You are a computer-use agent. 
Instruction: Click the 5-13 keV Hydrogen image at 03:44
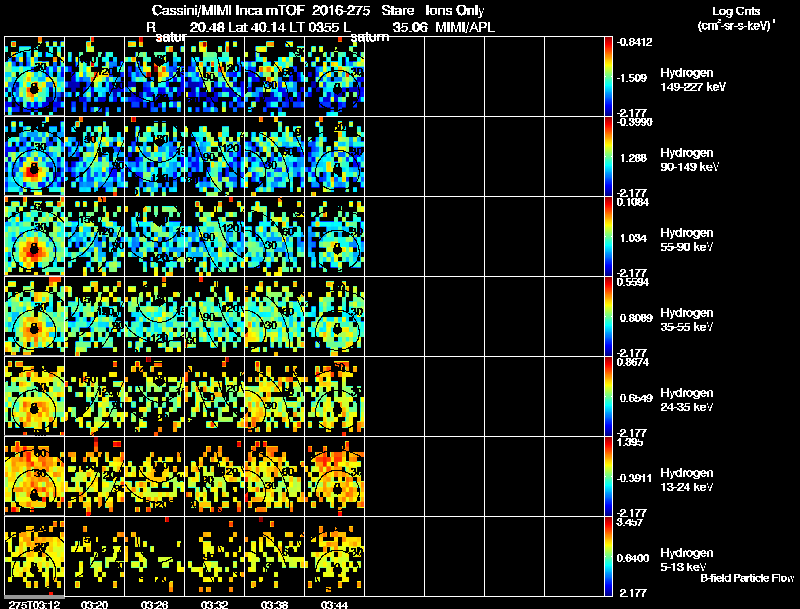tap(335, 557)
